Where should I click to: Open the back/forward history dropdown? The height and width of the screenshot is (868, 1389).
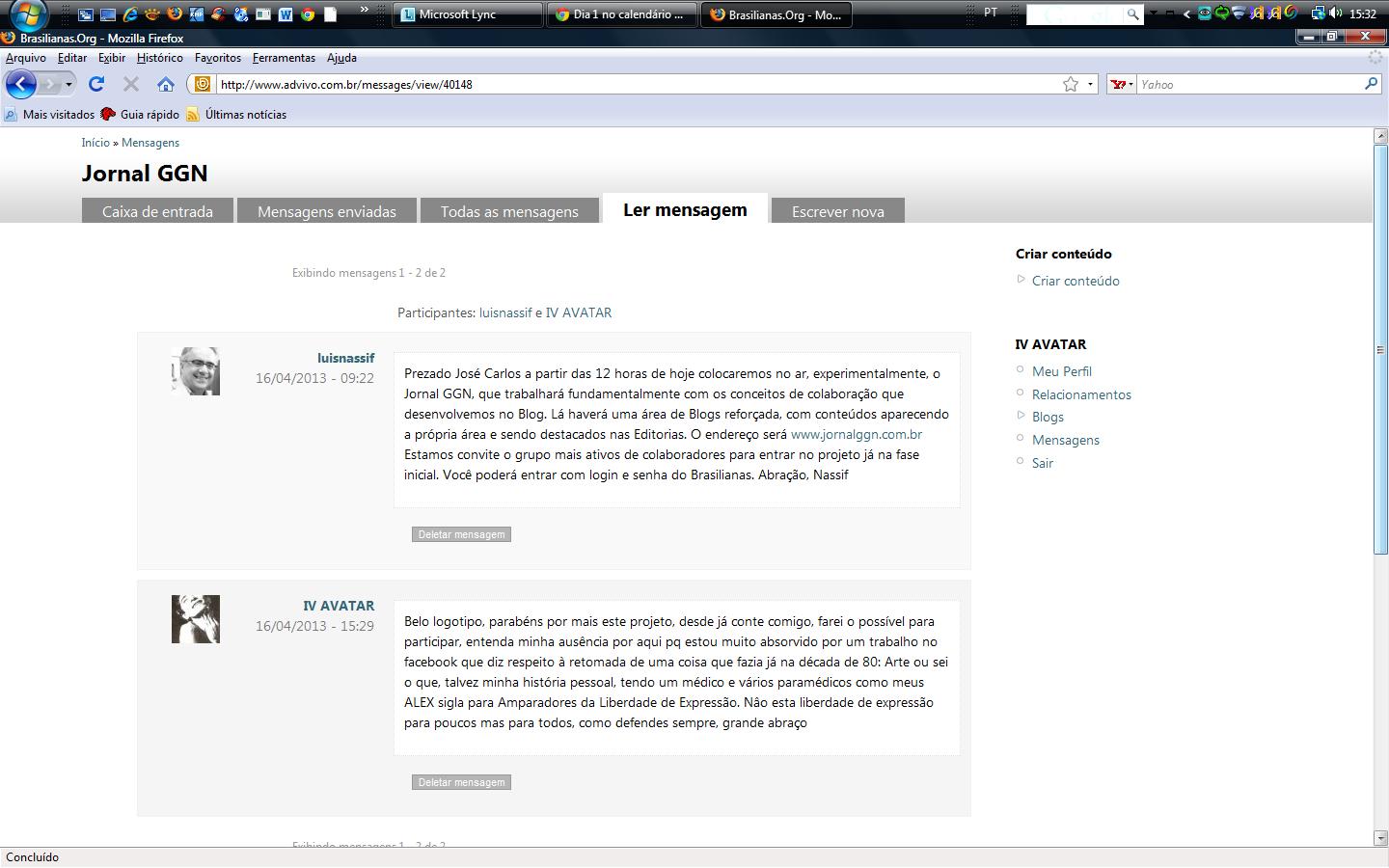68,85
